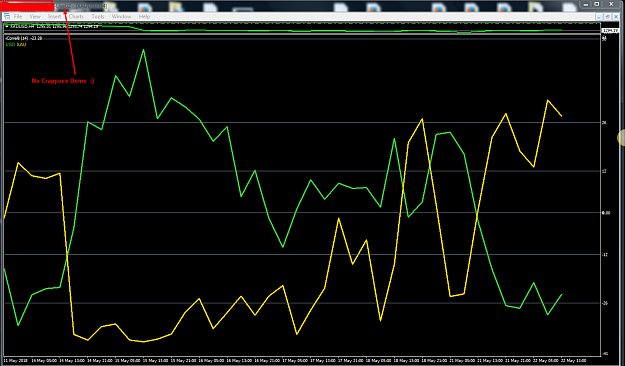Minimize the main terminal window
This screenshot has width=625, height=366.
[x=586, y=4]
